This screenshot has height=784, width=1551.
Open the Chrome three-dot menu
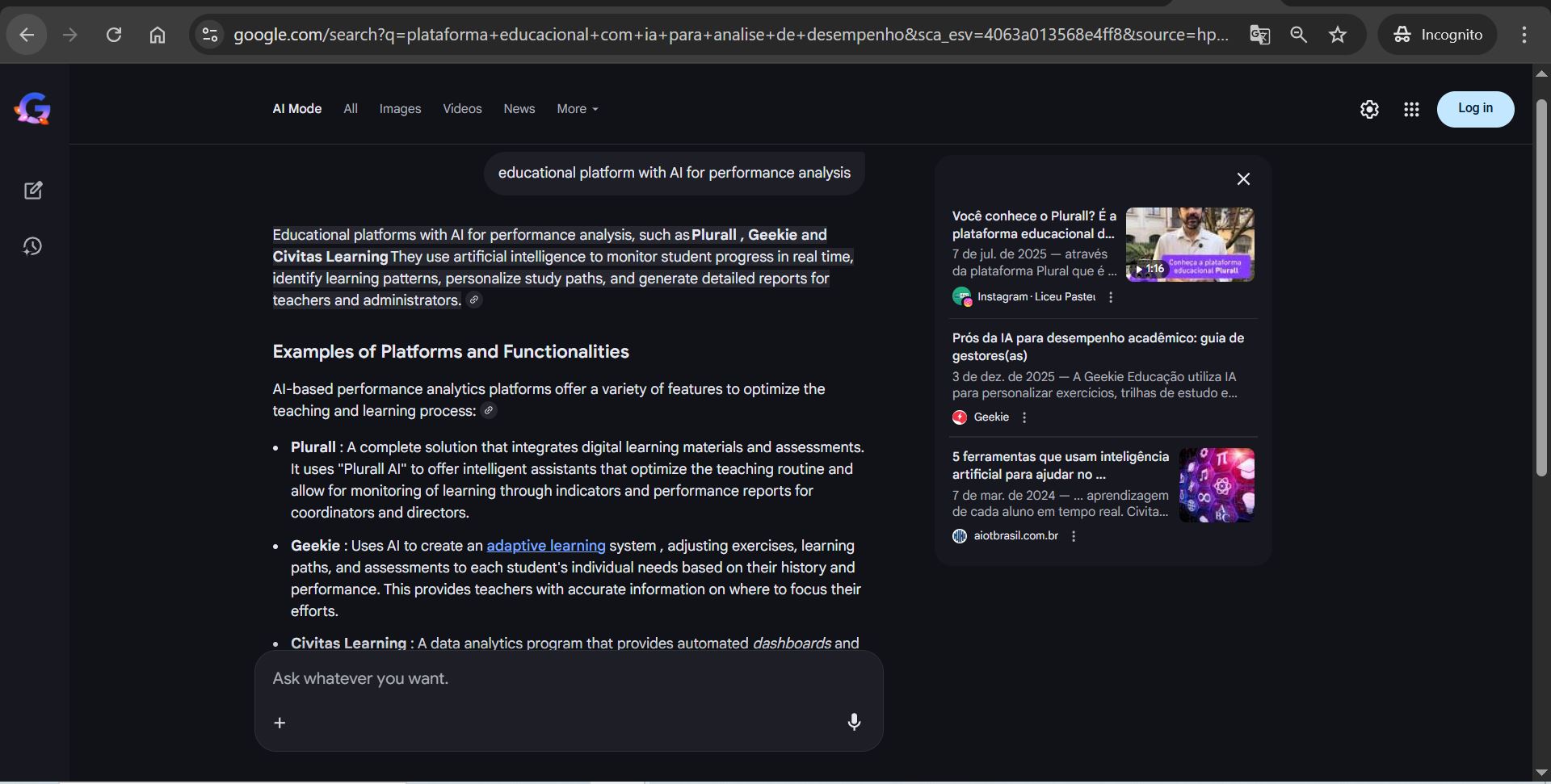coord(1524,35)
